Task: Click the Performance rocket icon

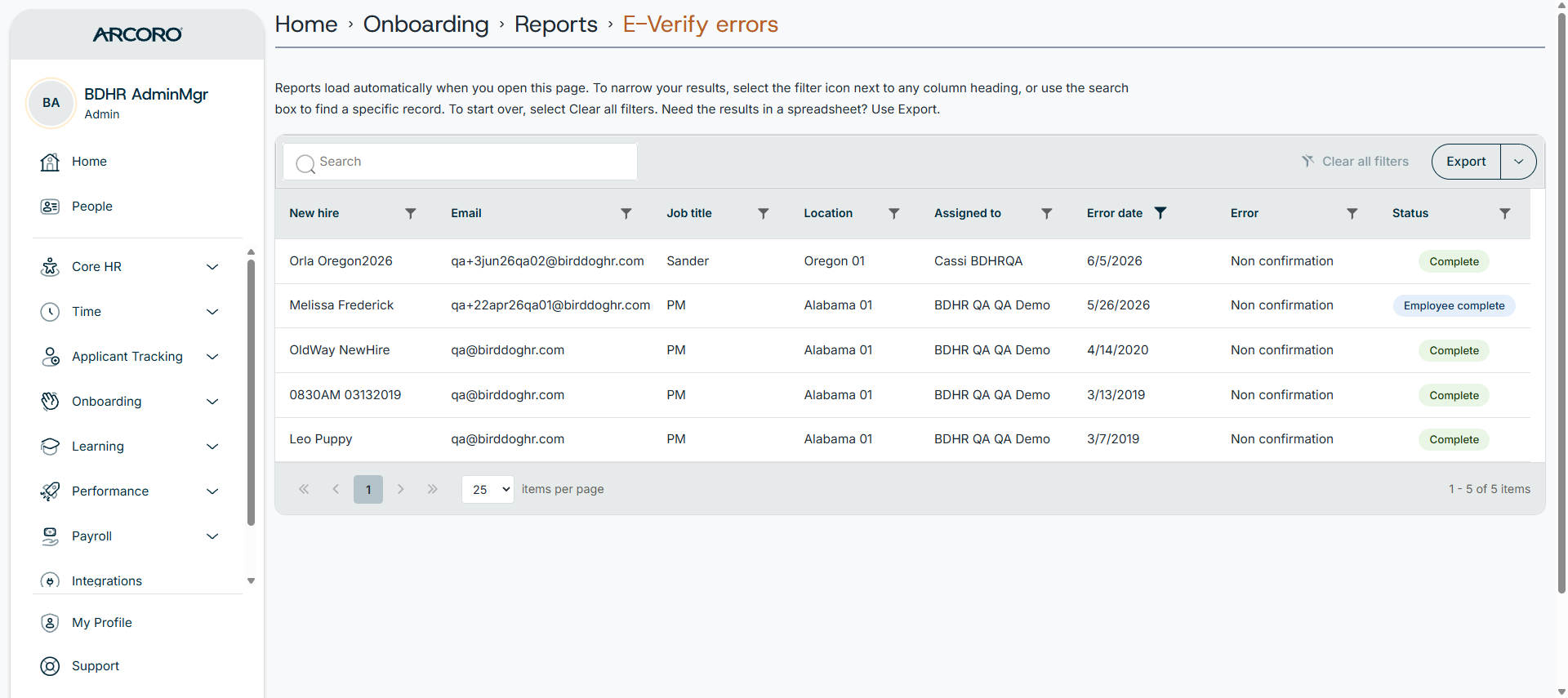Action: [50, 491]
